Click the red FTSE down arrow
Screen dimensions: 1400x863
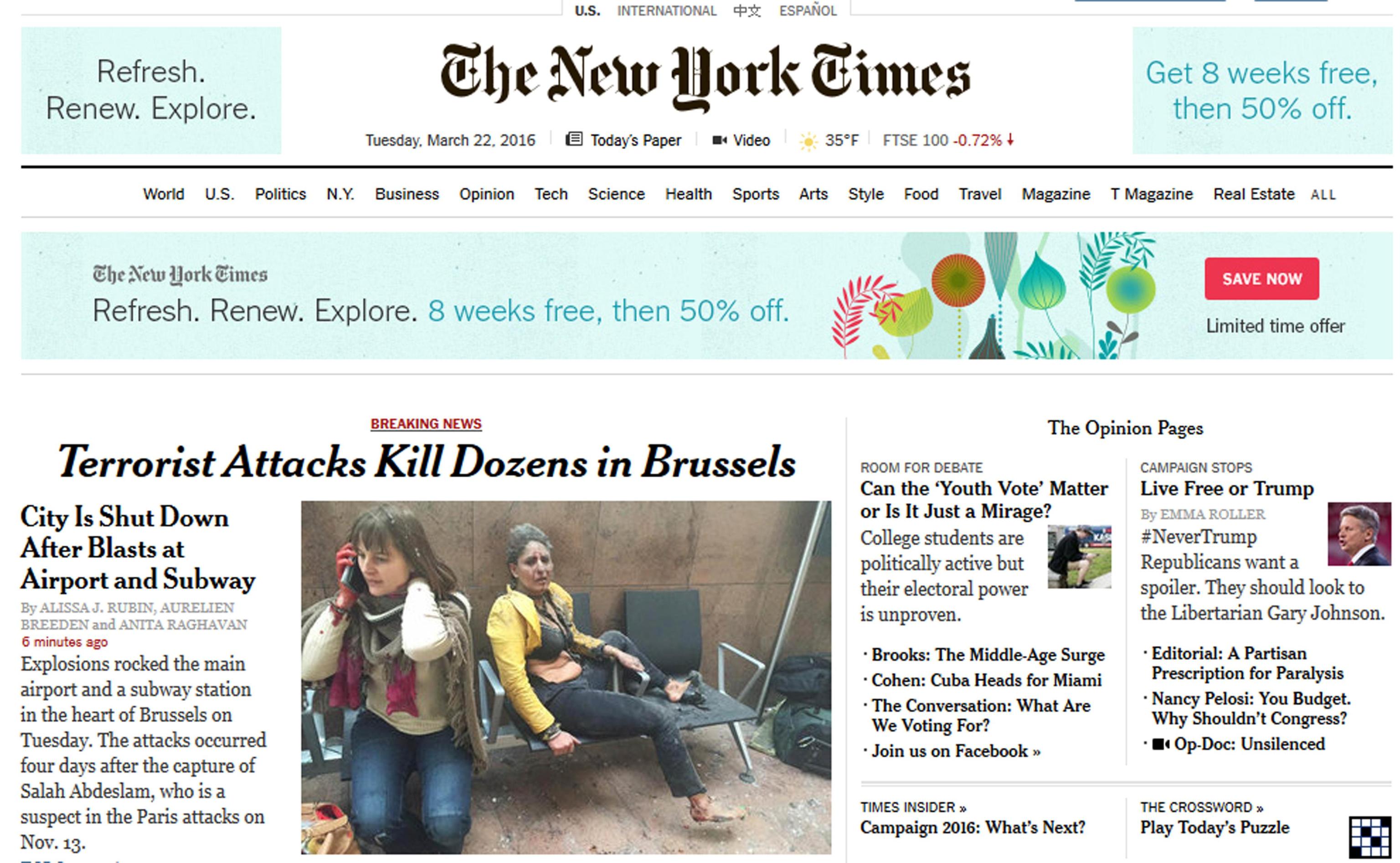(x=1010, y=139)
